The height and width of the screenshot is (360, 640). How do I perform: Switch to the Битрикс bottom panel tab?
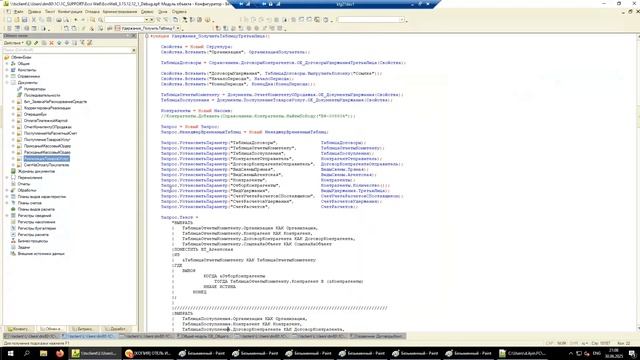point(84,329)
